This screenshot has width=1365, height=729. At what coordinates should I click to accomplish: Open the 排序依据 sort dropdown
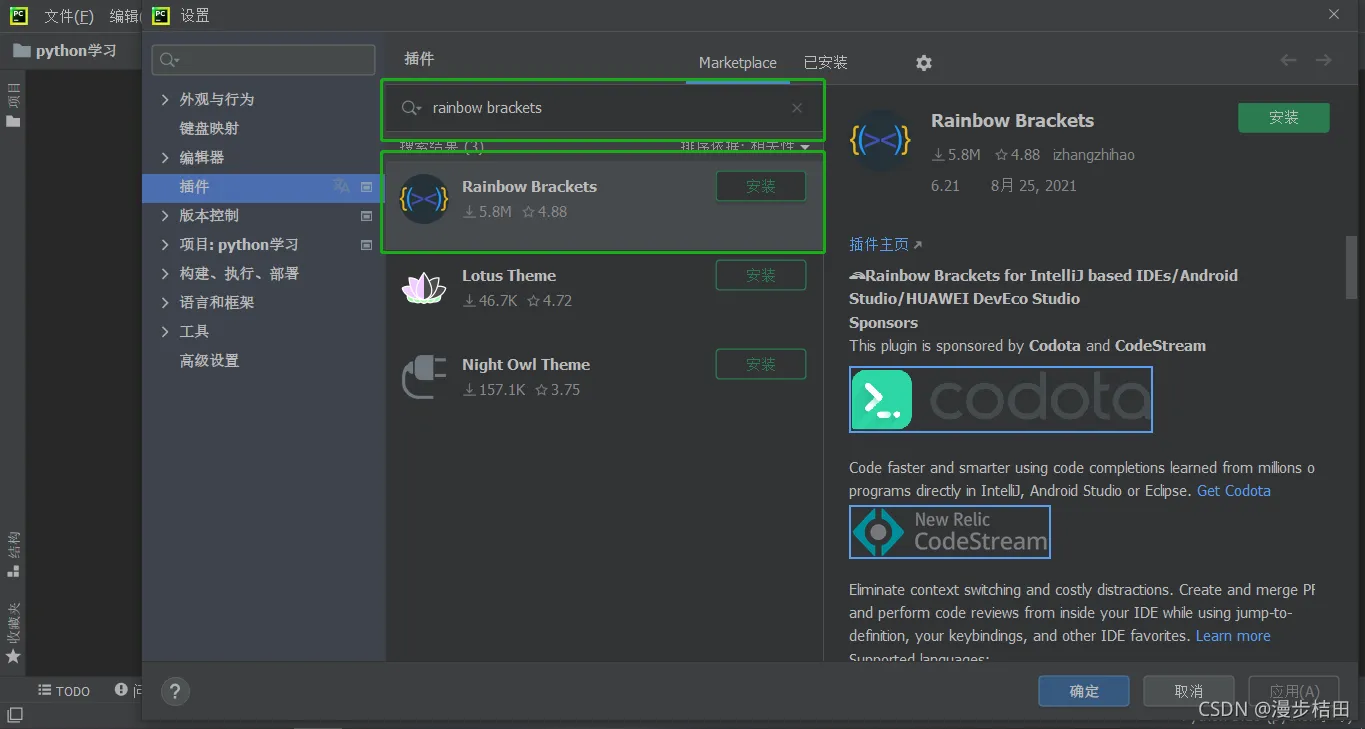tap(745, 147)
